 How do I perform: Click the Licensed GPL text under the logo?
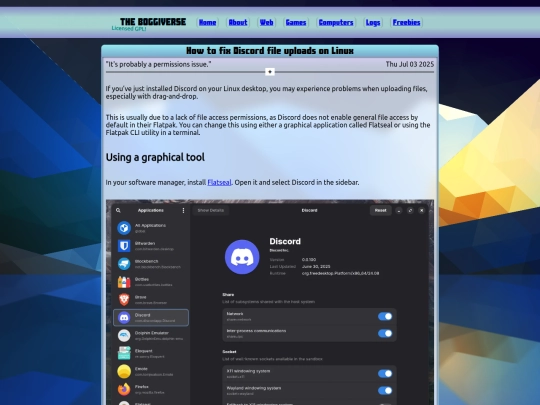(129, 29)
